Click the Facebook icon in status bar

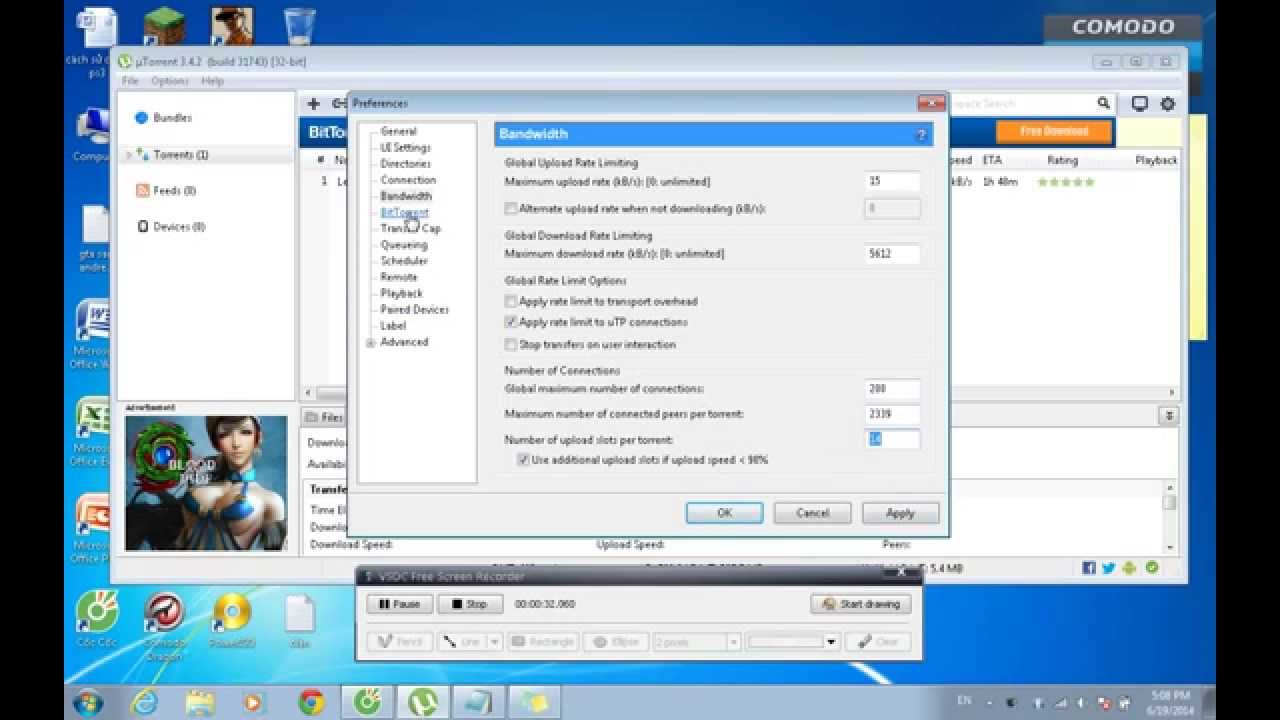[1089, 568]
